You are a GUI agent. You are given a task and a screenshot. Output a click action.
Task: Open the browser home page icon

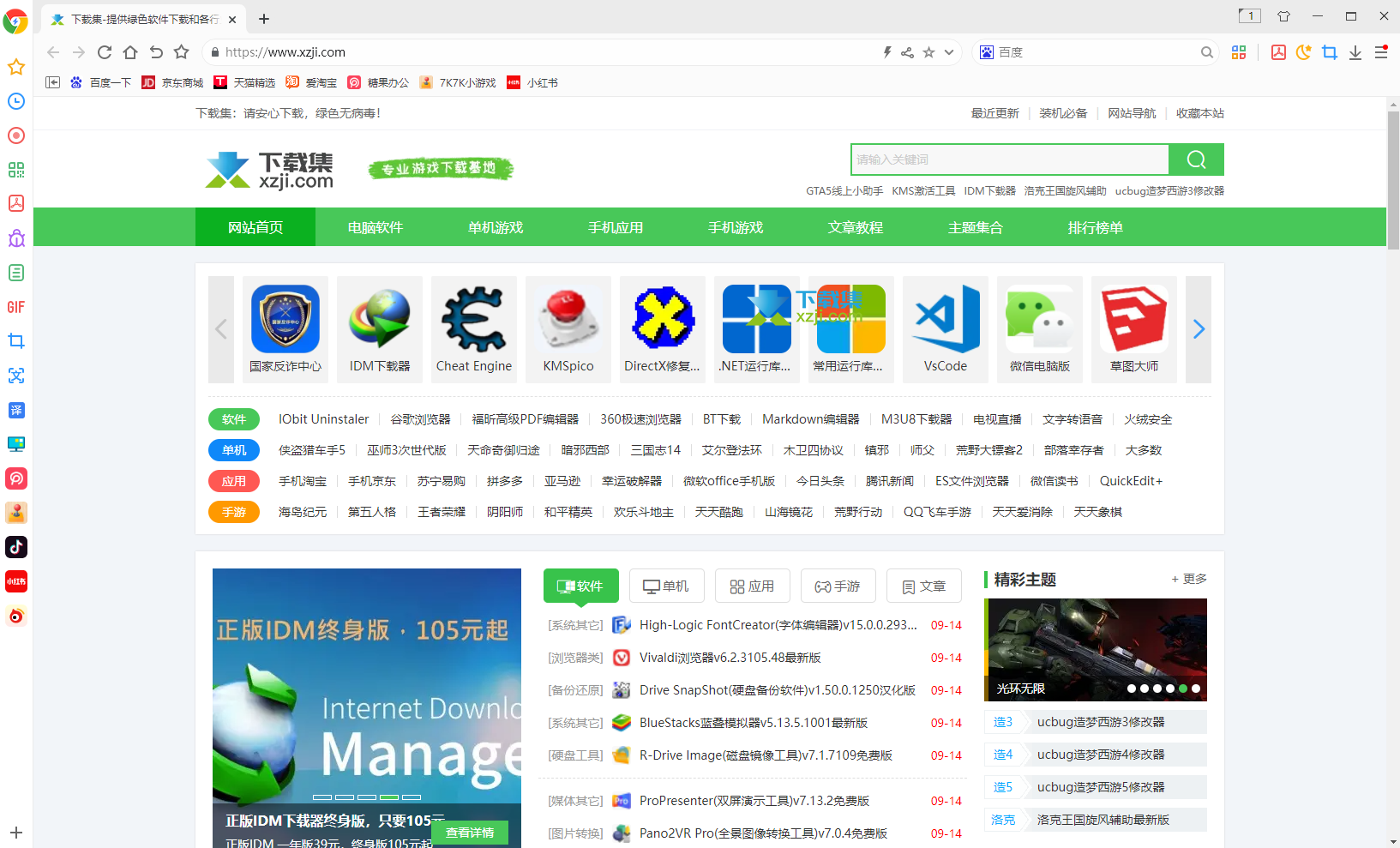(x=130, y=52)
